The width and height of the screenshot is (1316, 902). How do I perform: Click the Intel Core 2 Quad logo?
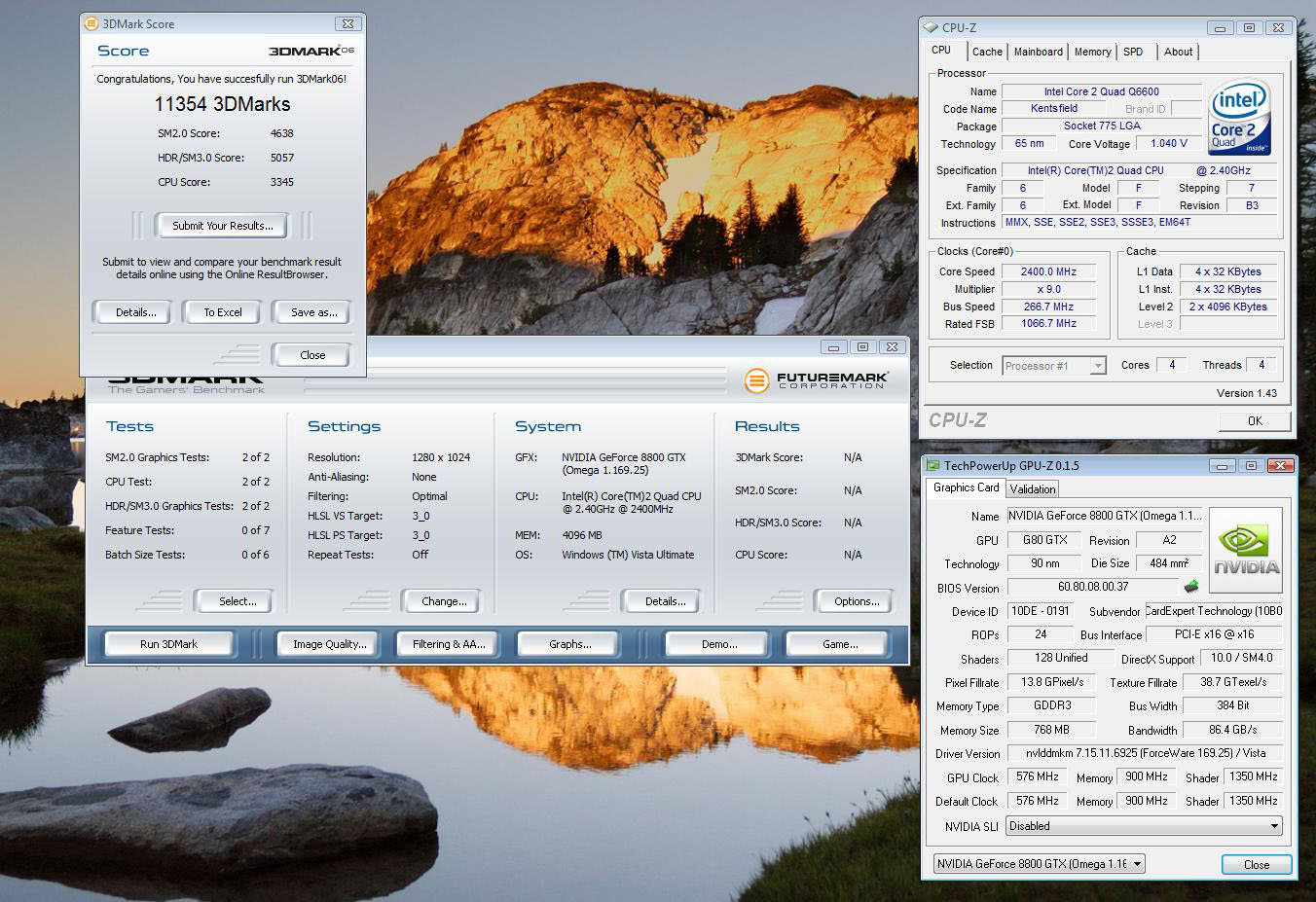1239,118
